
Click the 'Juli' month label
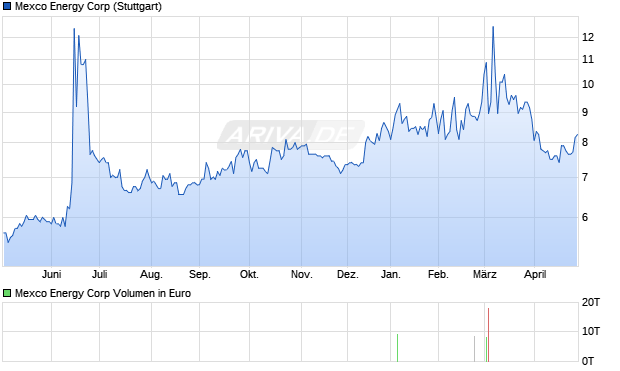(100, 274)
